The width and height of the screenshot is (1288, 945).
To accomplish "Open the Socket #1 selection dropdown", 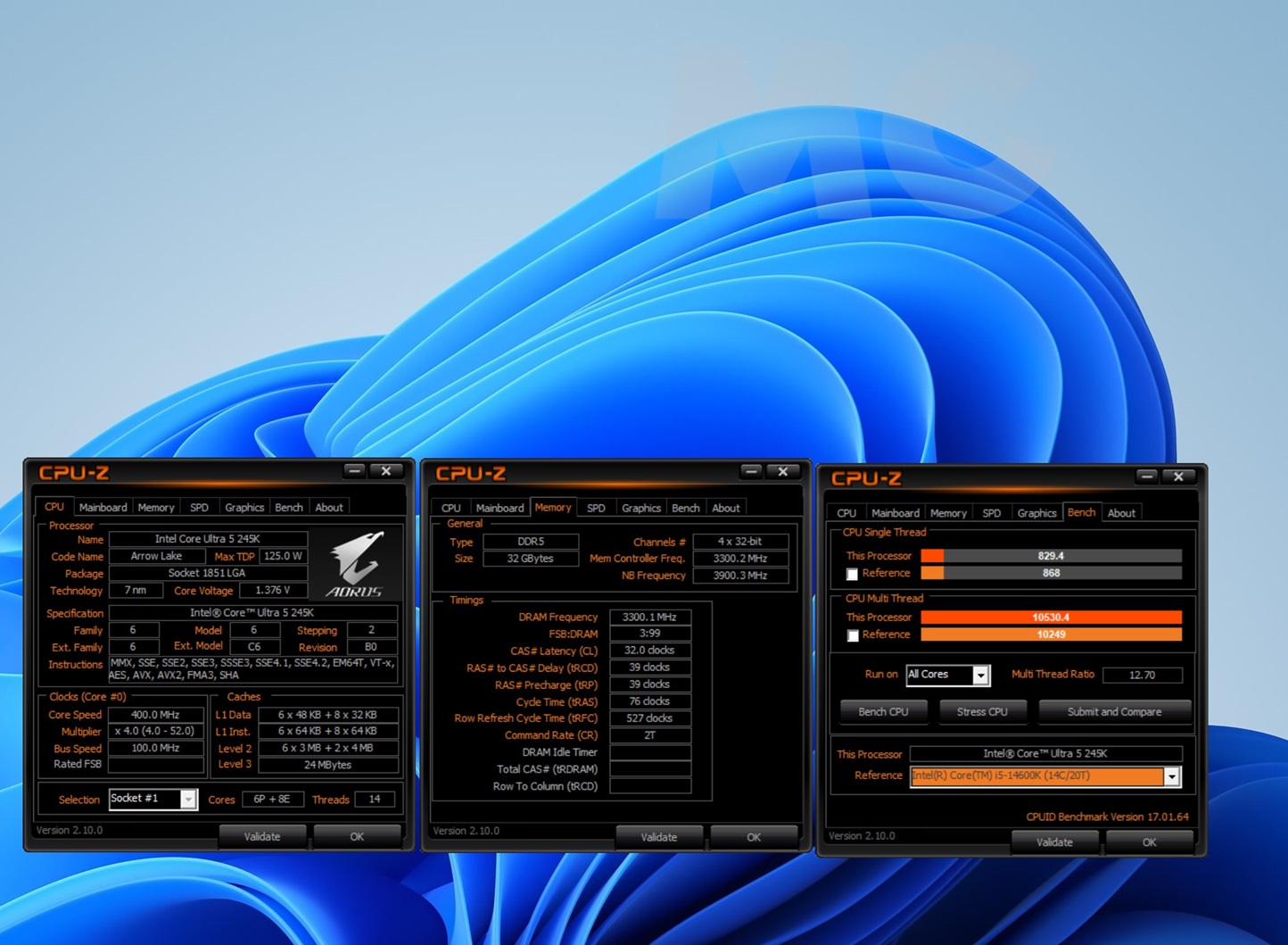I will (x=188, y=799).
